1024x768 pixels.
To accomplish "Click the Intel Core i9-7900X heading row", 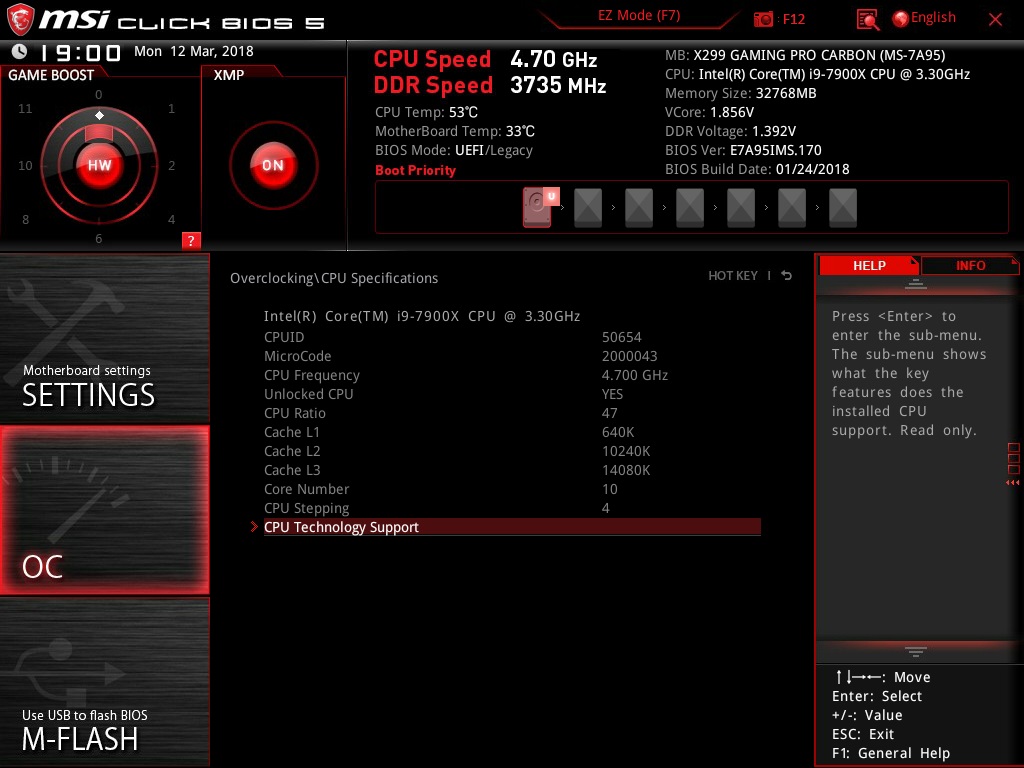I will (422, 316).
